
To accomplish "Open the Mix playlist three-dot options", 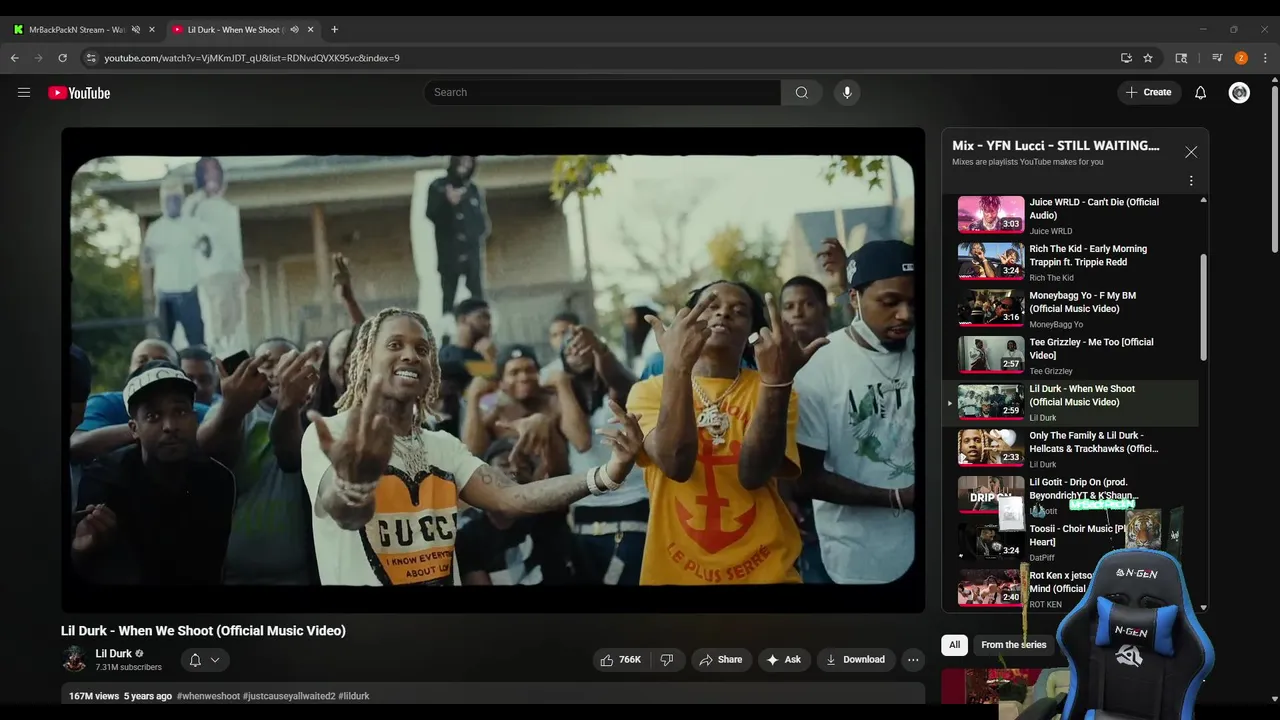I will pyautogui.click(x=1191, y=181).
